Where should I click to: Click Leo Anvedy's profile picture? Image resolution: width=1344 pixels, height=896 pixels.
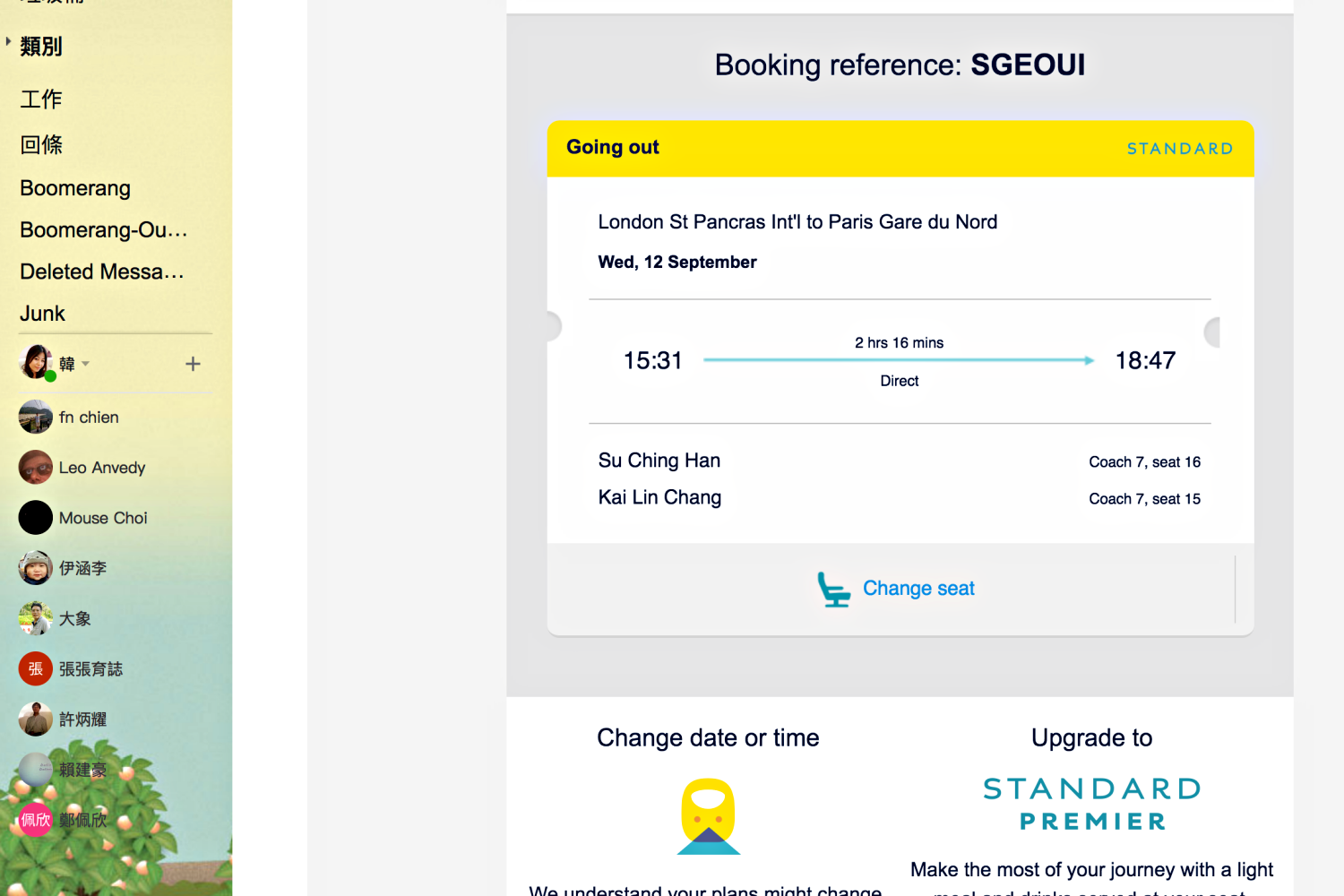pos(36,467)
